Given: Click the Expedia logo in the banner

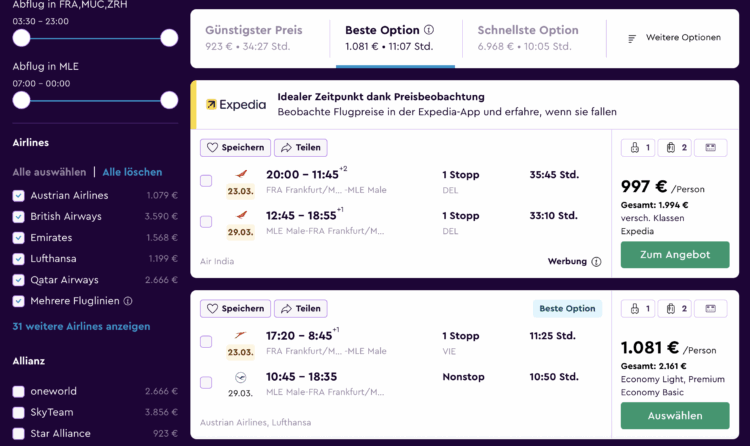Looking at the screenshot, I should tap(236, 104).
